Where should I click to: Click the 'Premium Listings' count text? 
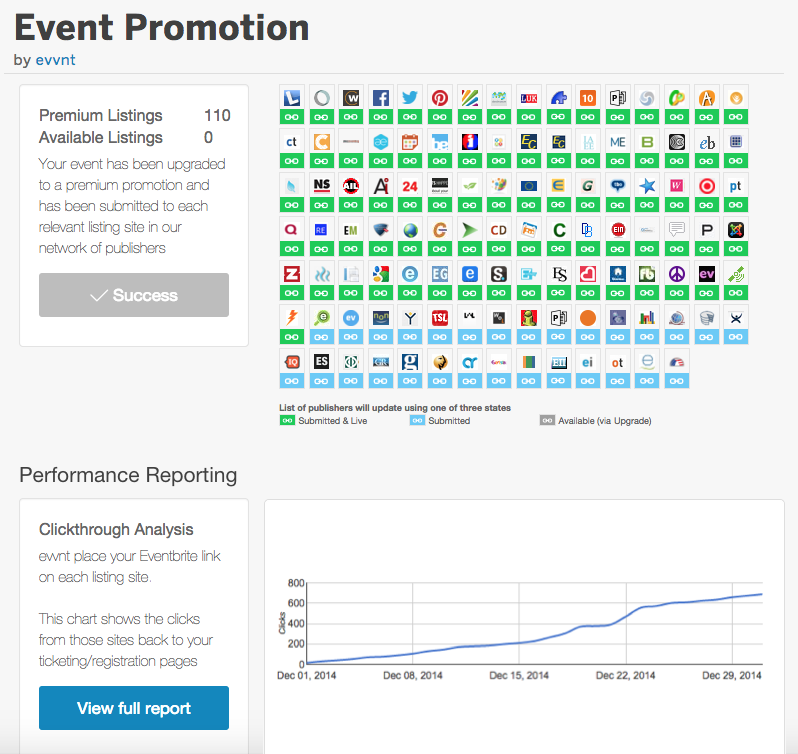tap(217, 115)
